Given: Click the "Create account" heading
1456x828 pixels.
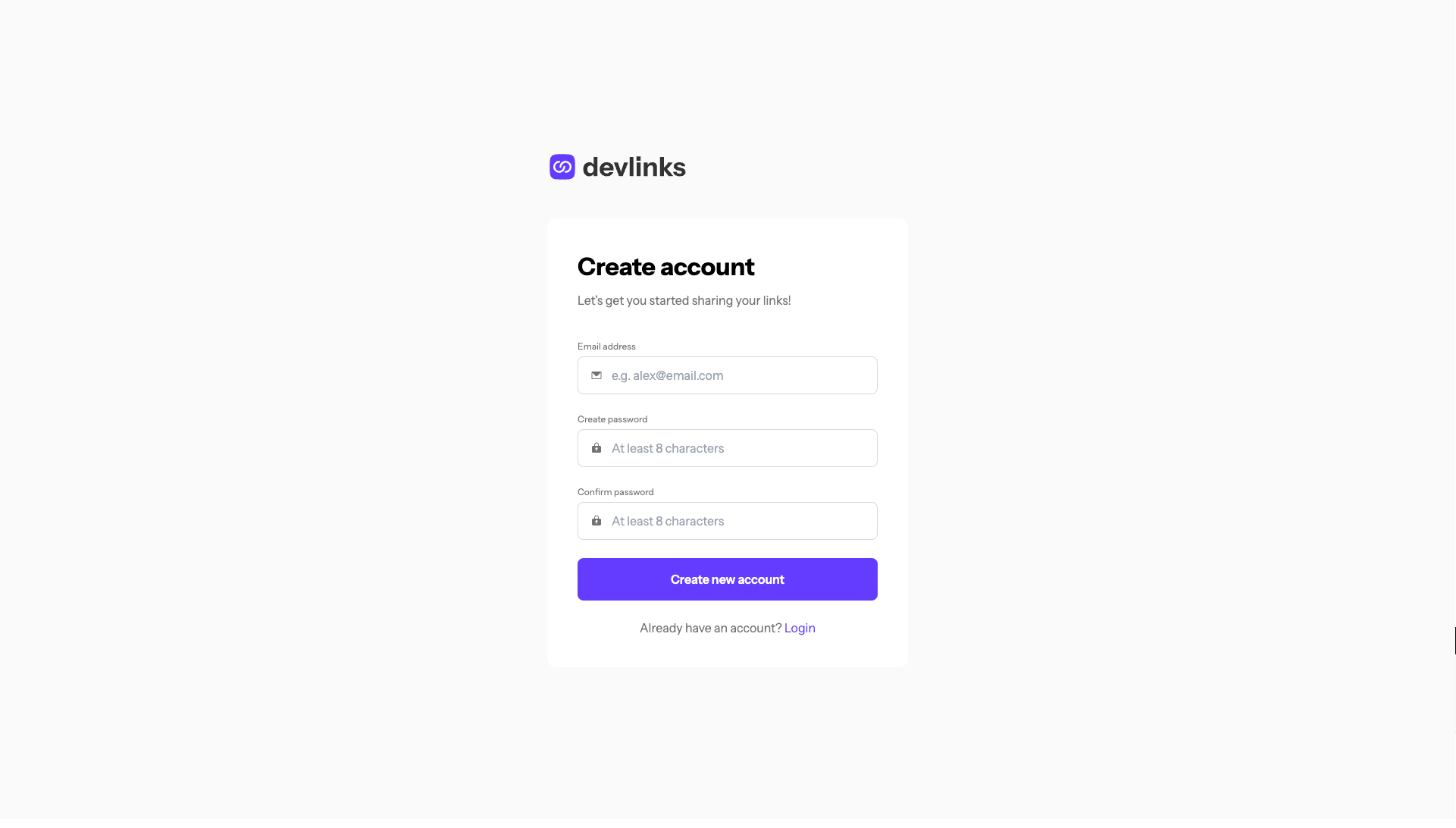Looking at the screenshot, I should tap(665, 267).
